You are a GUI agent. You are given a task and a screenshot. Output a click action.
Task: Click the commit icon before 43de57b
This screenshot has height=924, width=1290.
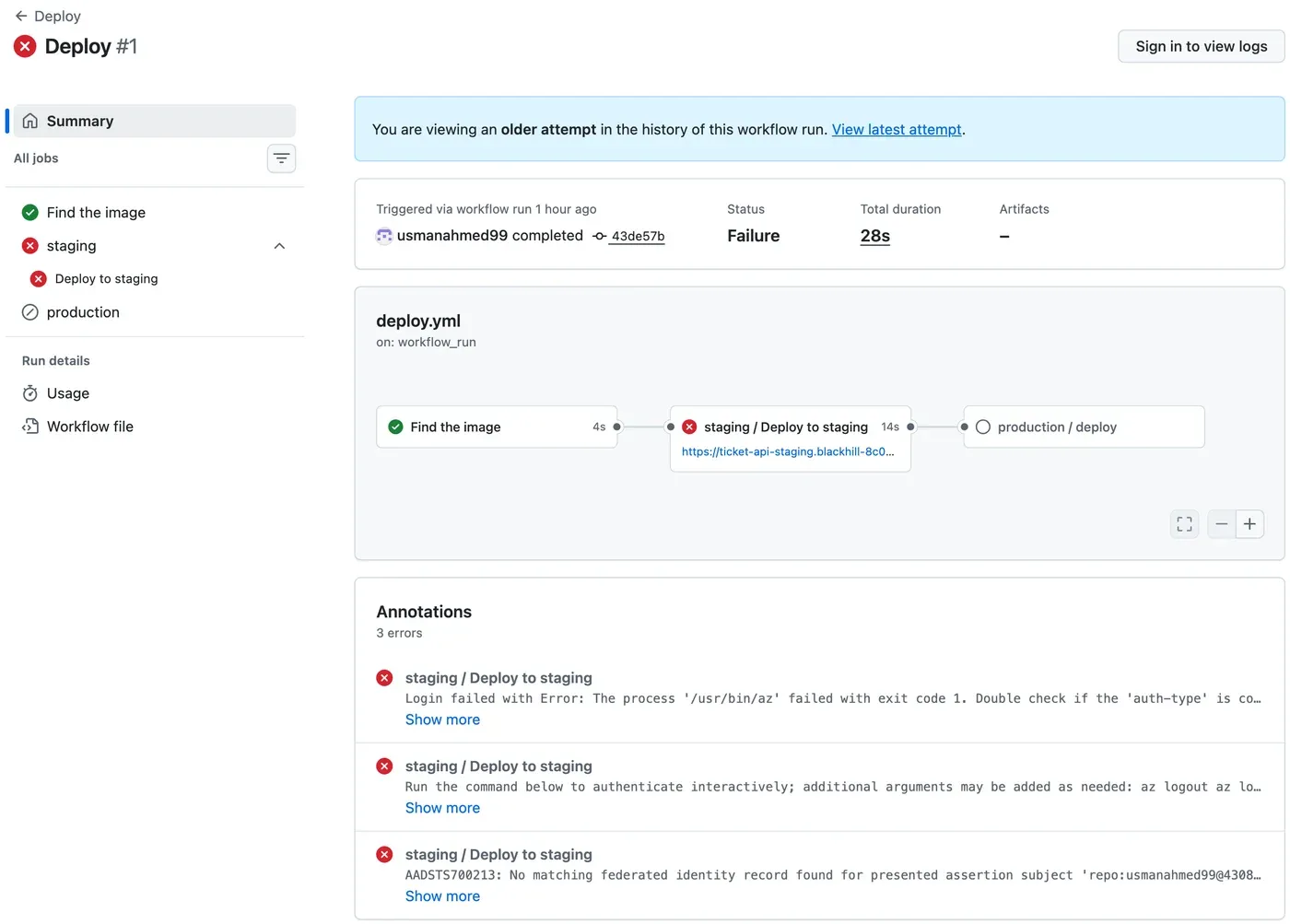(x=599, y=237)
